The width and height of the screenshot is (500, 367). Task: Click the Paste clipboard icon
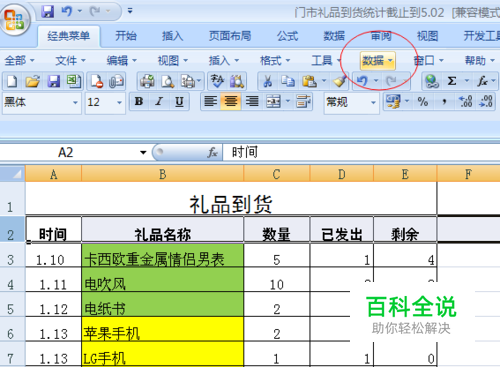[309, 81]
